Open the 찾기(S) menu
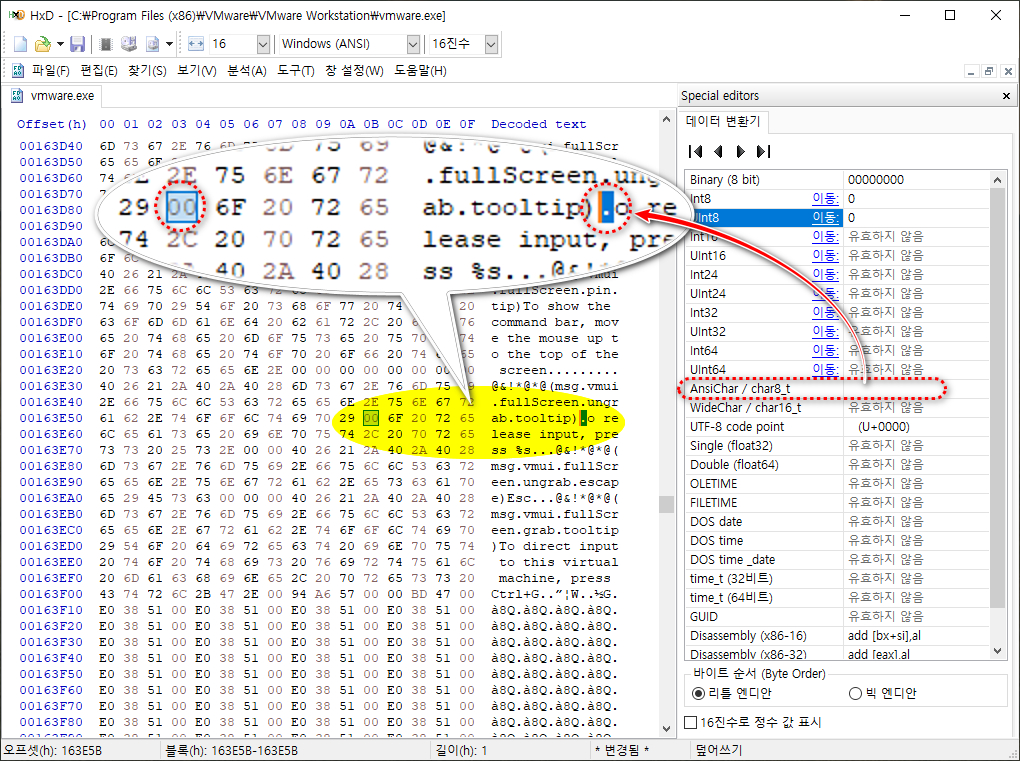The height and width of the screenshot is (761, 1020). [x=147, y=70]
